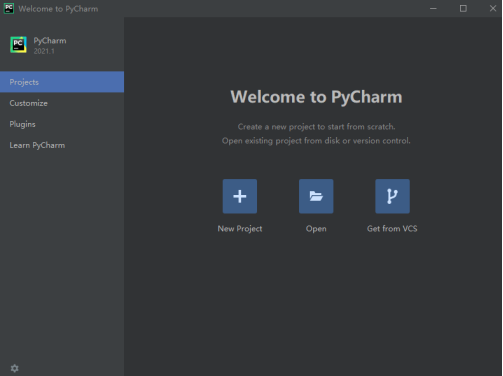Click the 2021.1 version text

pos(44,51)
